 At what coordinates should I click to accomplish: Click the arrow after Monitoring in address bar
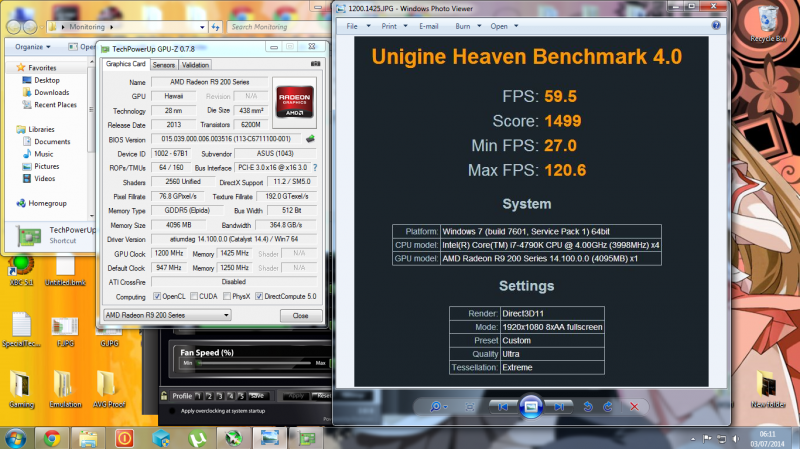tap(111, 27)
